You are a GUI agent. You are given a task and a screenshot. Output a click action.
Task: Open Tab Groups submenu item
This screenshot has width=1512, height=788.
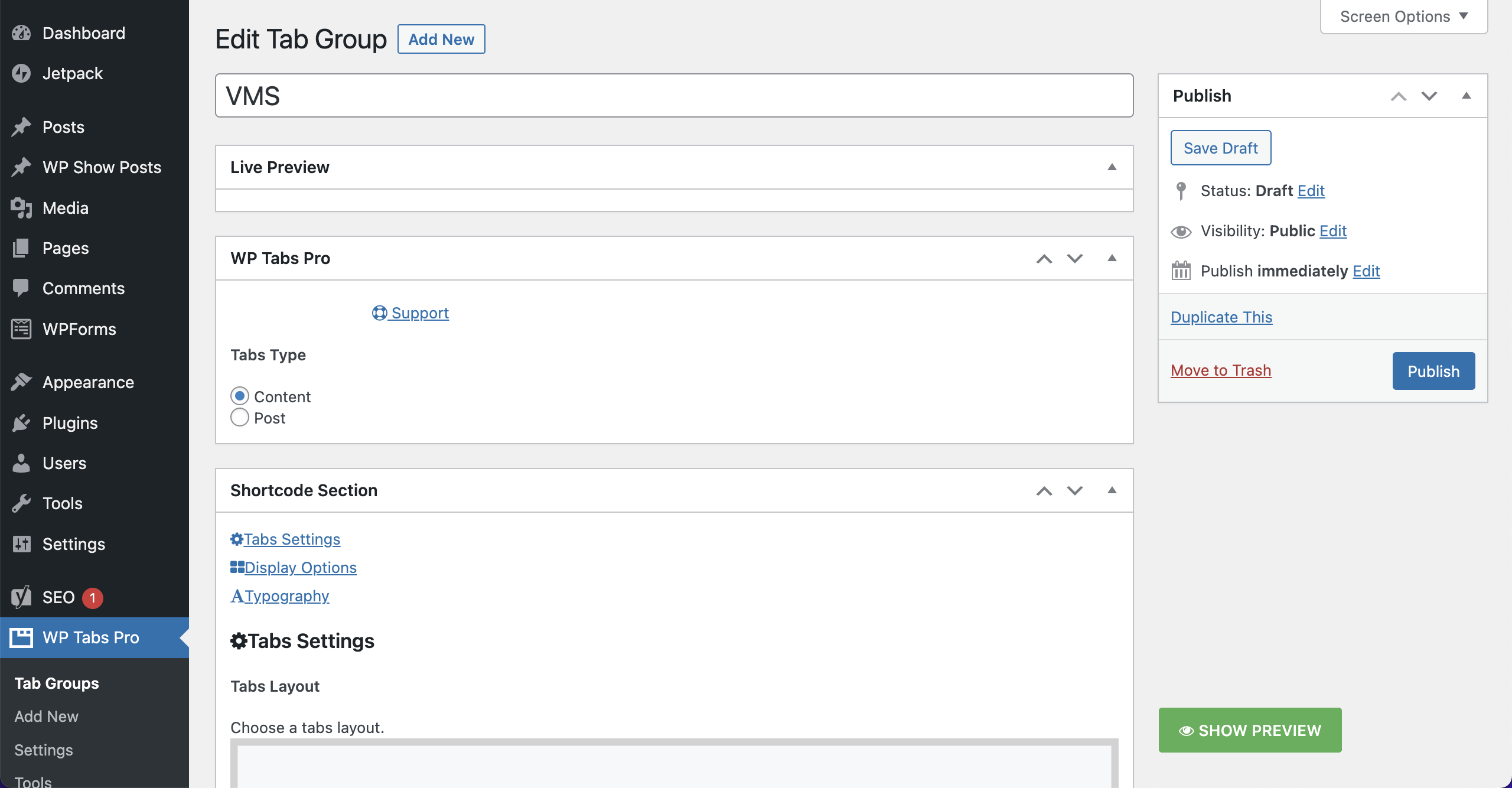pyautogui.click(x=57, y=683)
